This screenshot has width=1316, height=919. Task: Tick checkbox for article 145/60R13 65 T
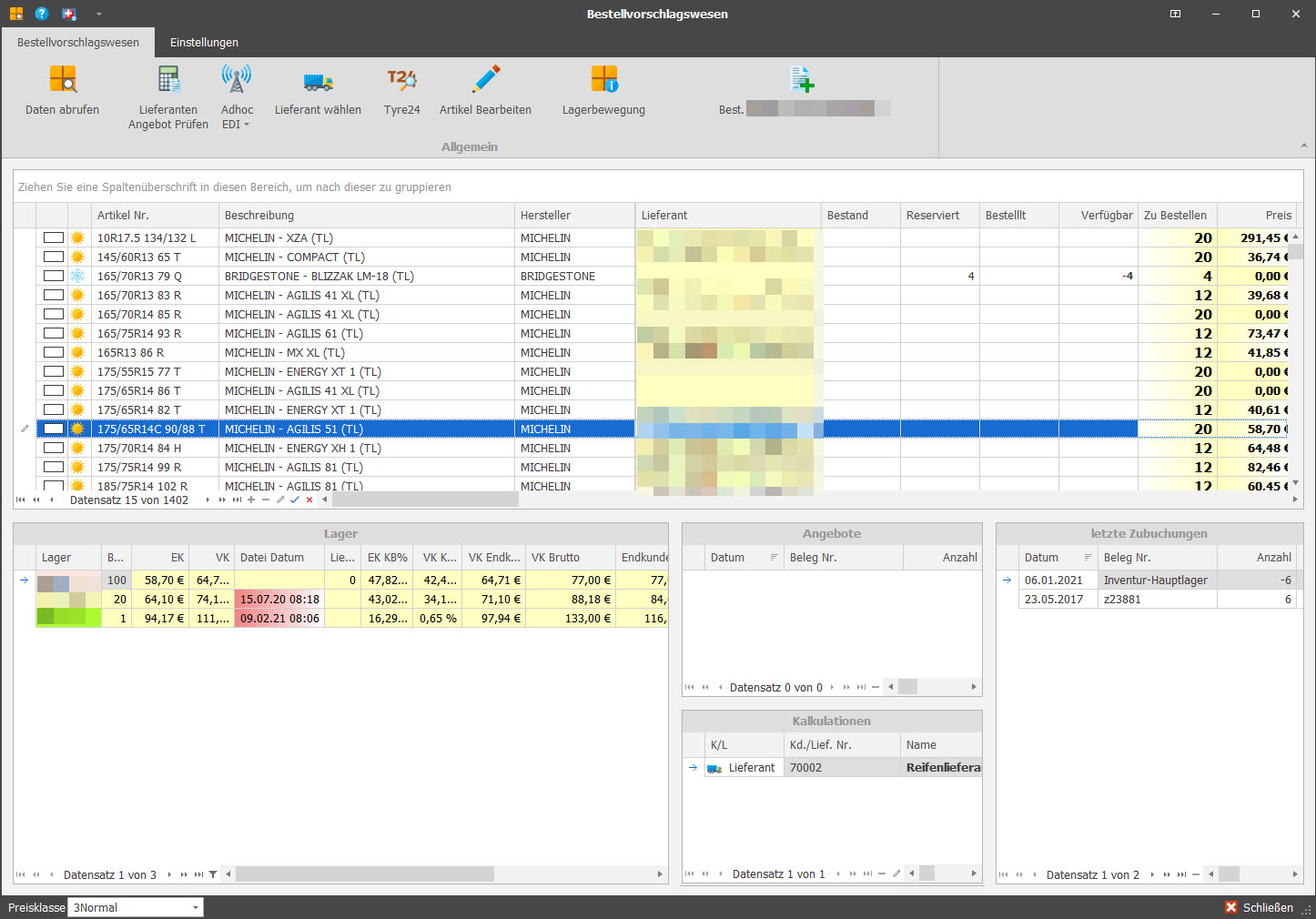(54, 257)
